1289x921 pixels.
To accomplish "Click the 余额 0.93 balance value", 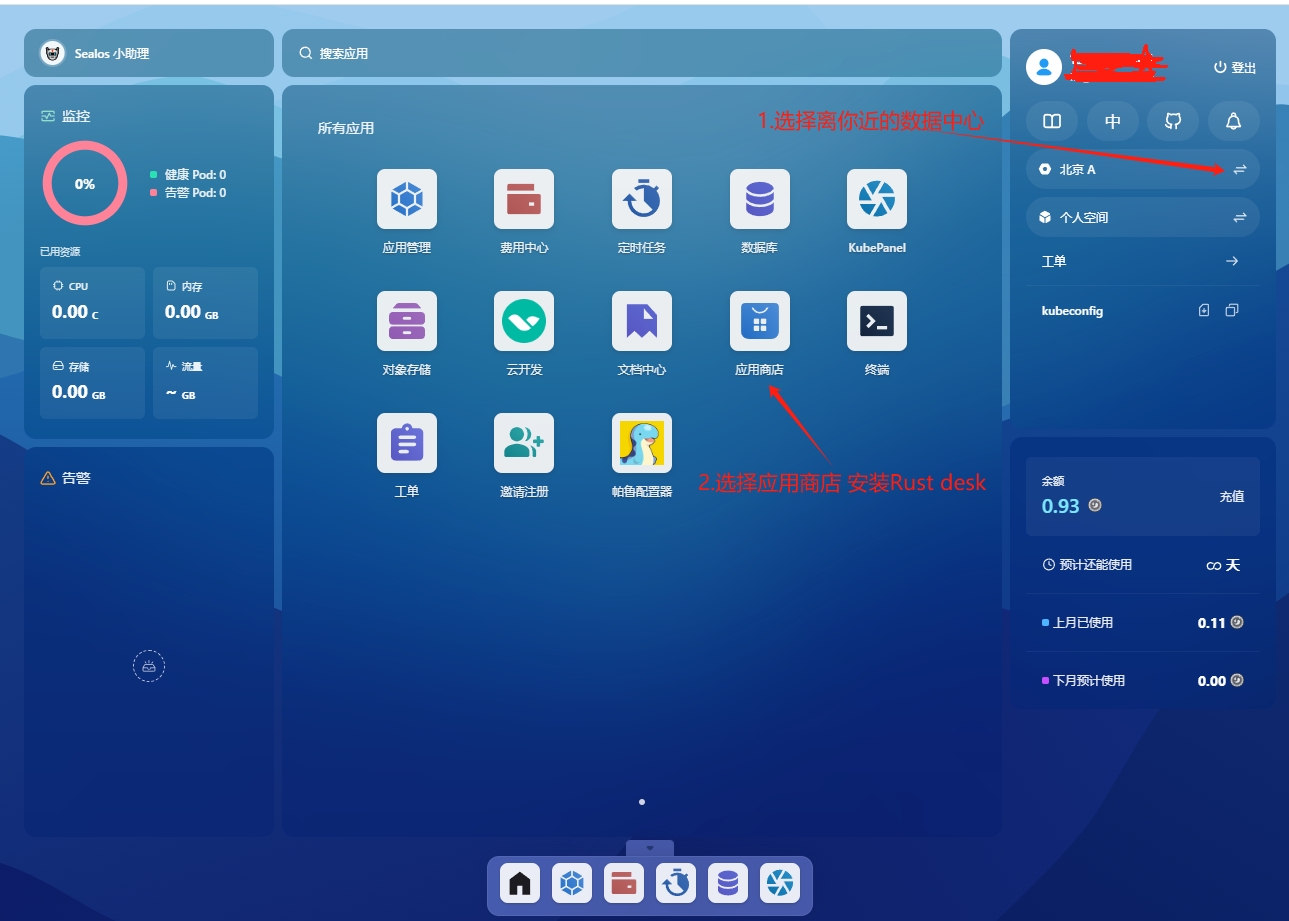I will pyautogui.click(x=1061, y=506).
